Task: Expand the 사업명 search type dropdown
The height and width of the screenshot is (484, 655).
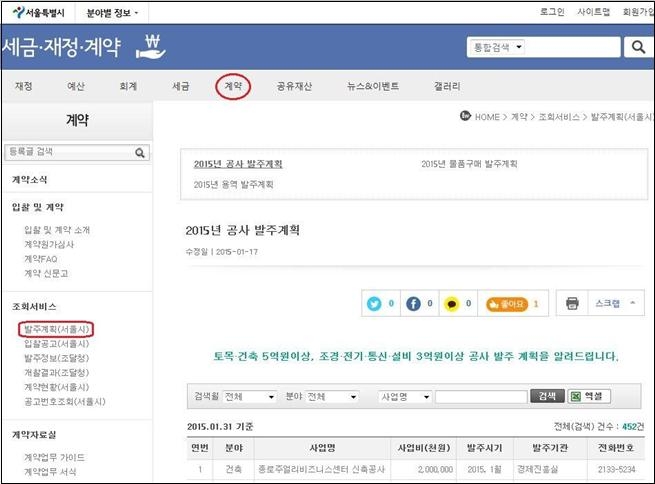Action: point(405,397)
